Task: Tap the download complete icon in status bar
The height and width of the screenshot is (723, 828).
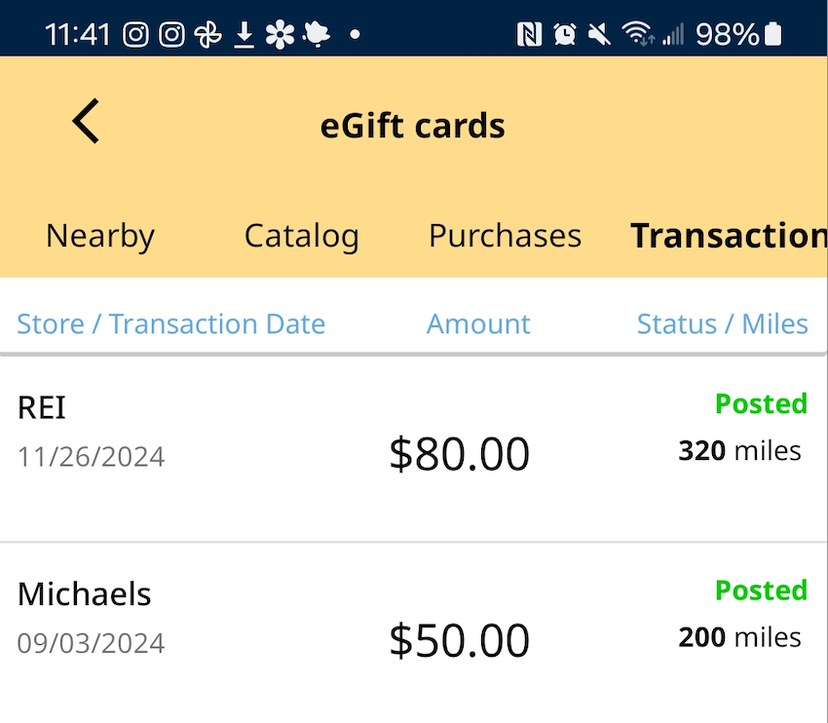Action: point(243,33)
